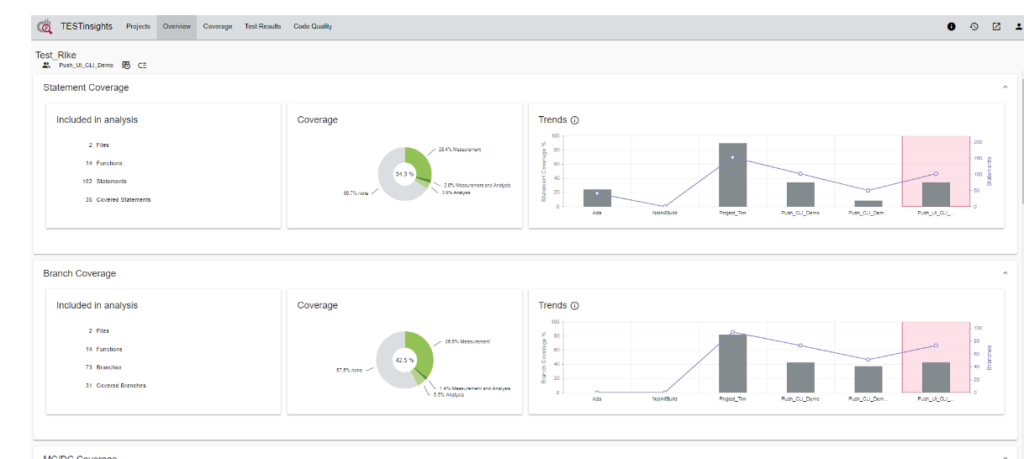Click the 69.7% none label
The image size is (1024, 459).
(357, 193)
